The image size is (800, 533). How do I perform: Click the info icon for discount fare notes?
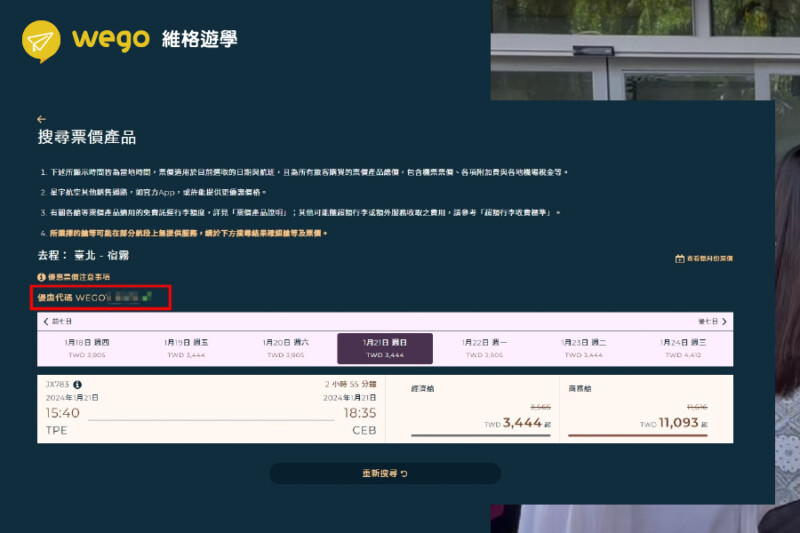tap(41, 277)
